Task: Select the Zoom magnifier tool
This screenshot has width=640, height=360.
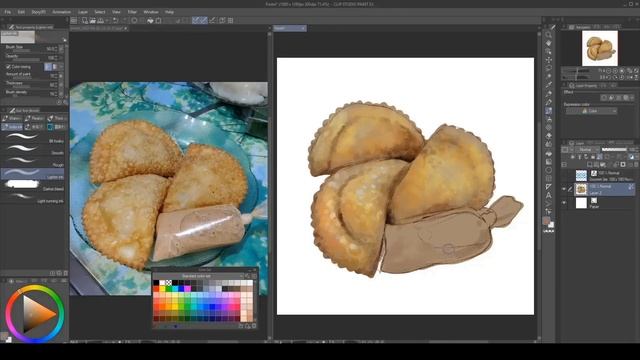Action: (x=549, y=35)
